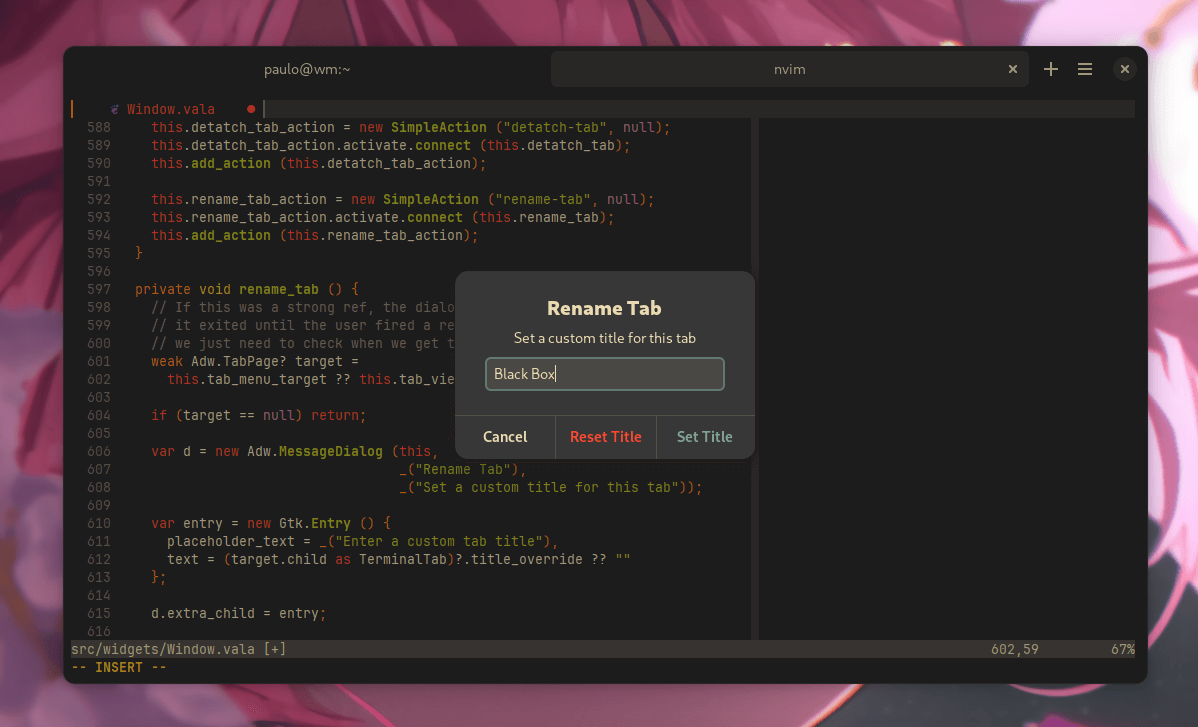Image resolution: width=1198 pixels, height=727 pixels.
Task: Click the GNOME foot icon beside Window.vala
Action: [113, 109]
